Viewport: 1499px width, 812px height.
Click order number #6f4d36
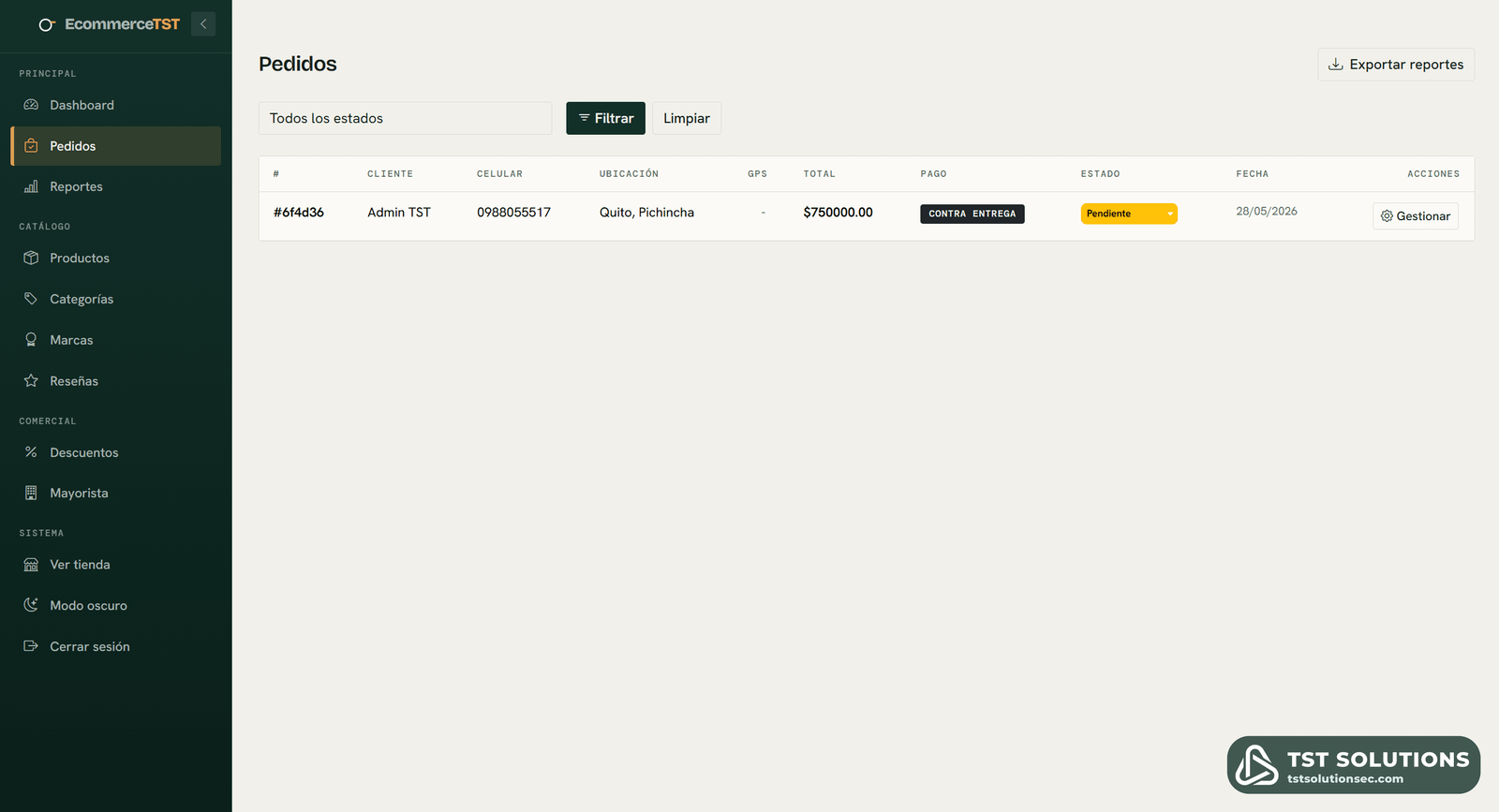pos(299,213)
